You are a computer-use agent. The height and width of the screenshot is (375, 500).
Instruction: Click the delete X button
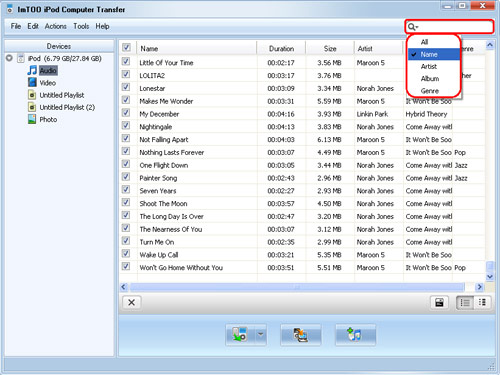[132, 302]
